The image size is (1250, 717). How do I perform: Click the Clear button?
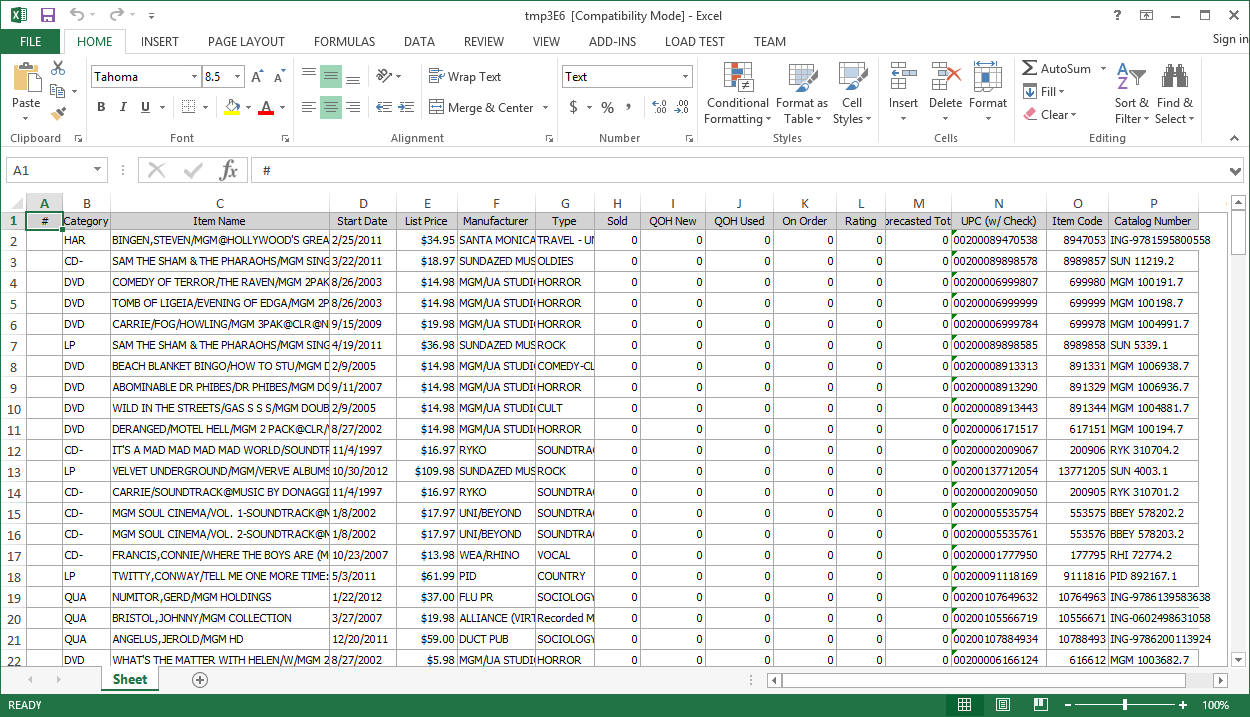pyautogui.click(x=1049, y=115)
